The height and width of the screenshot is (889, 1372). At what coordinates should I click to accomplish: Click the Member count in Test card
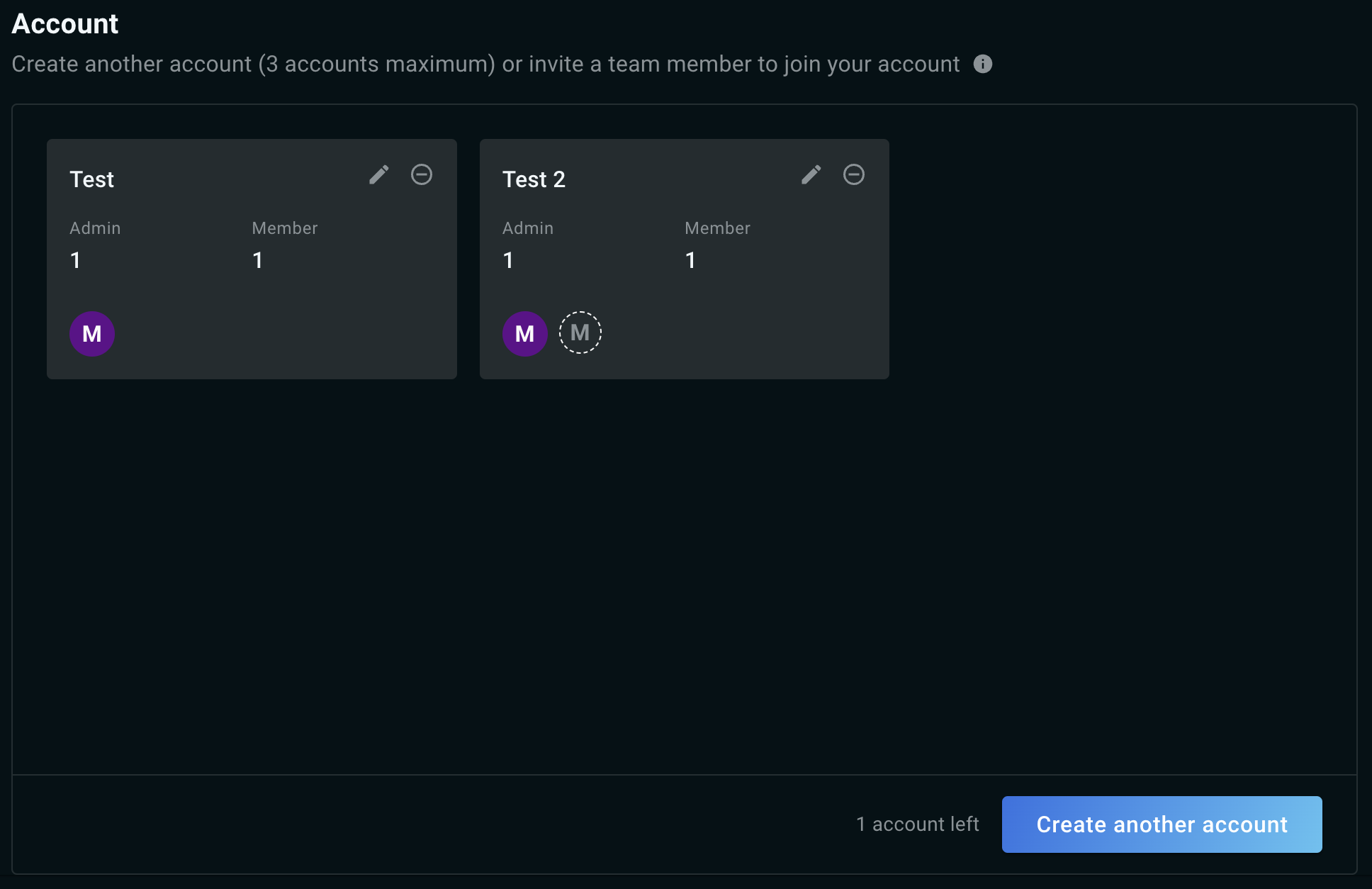(x=258, y=260)
